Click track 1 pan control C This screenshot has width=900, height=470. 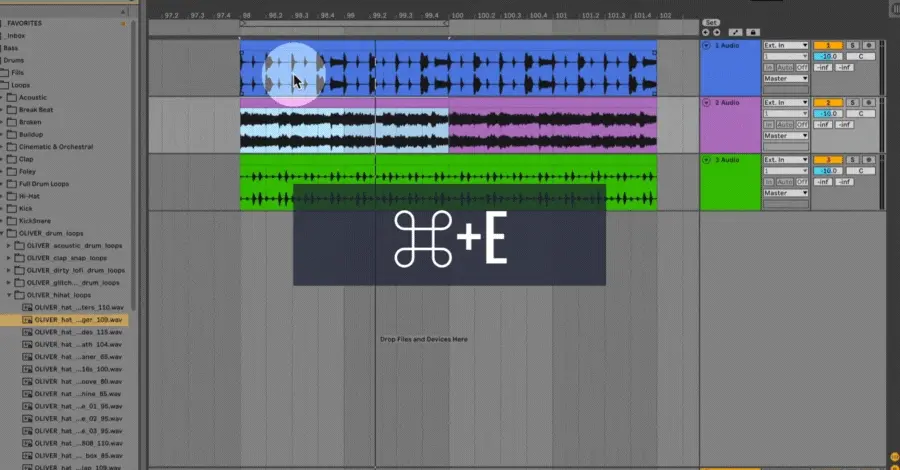(x=860, y=56)
